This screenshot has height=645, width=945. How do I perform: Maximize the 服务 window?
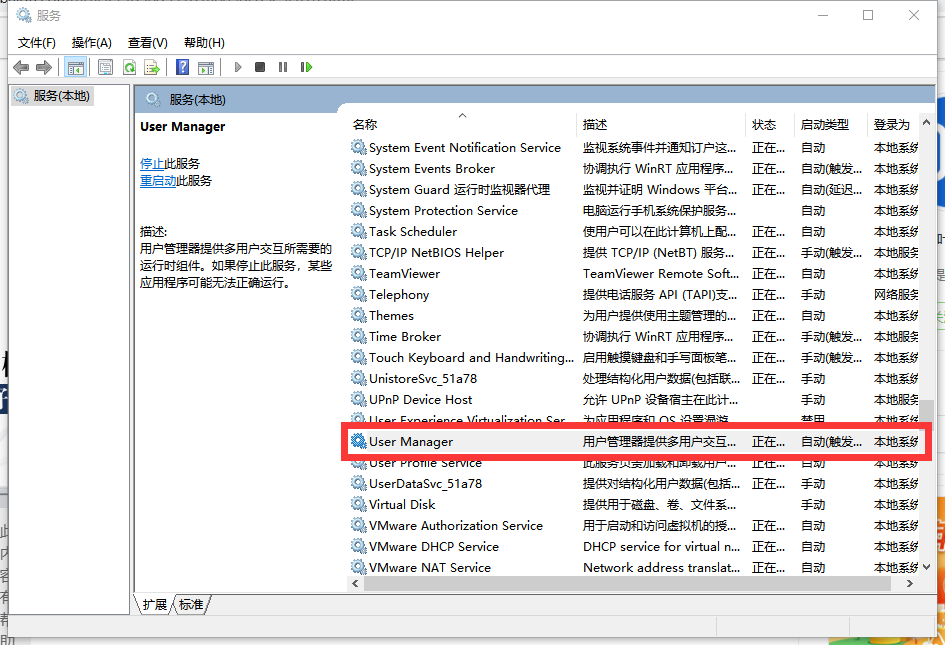[868, 15]
